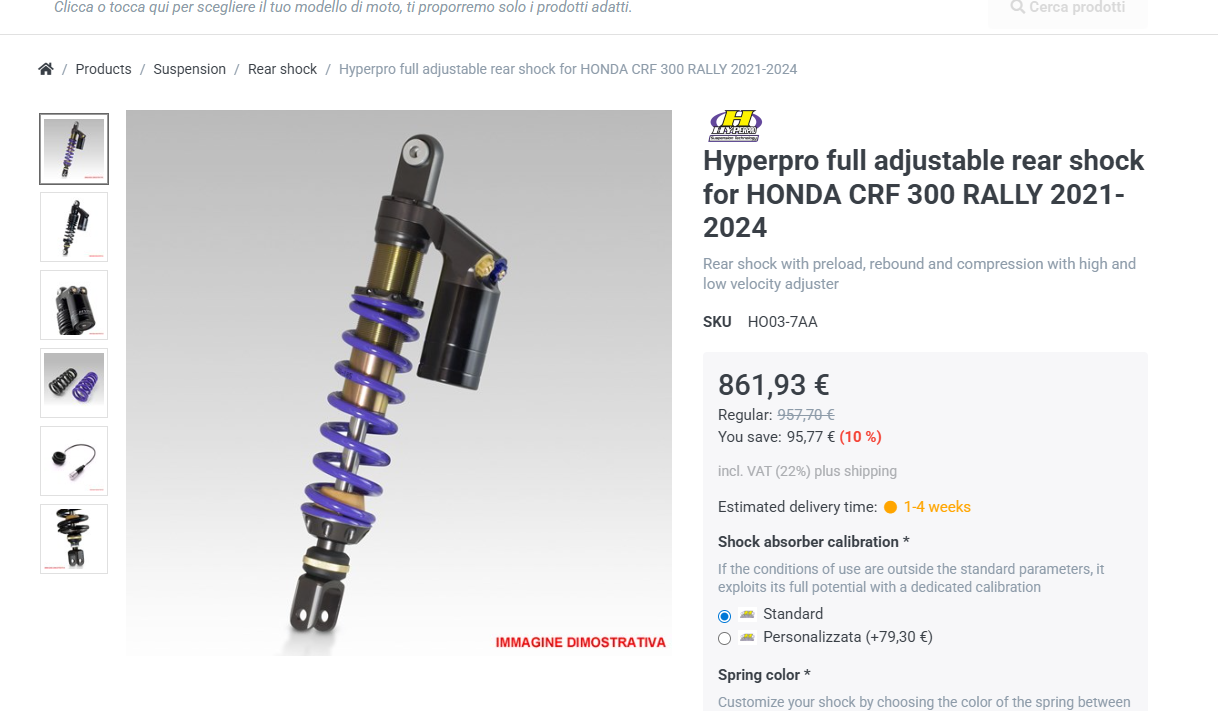Viewport: 1218px width, 711px height.
Task: Click the magnifier icon in Cerca prodotti
Action: pyautogui.click(x=1018, y=7)
